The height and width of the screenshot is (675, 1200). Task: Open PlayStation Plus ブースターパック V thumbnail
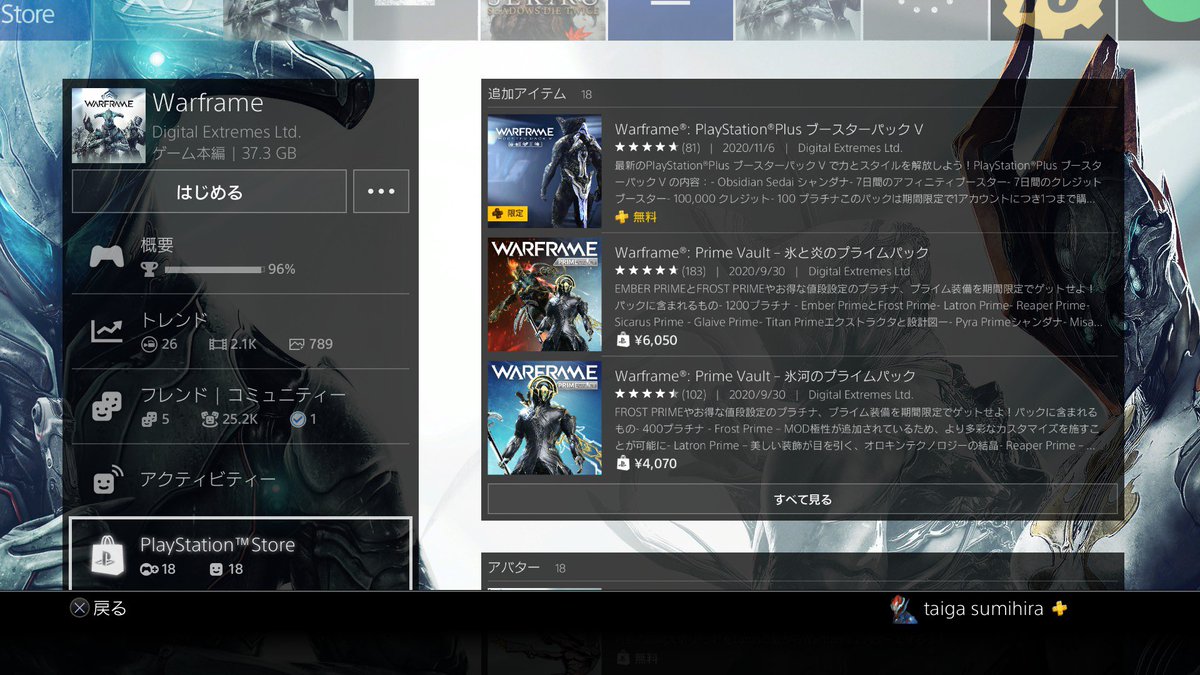pos(545,171)
